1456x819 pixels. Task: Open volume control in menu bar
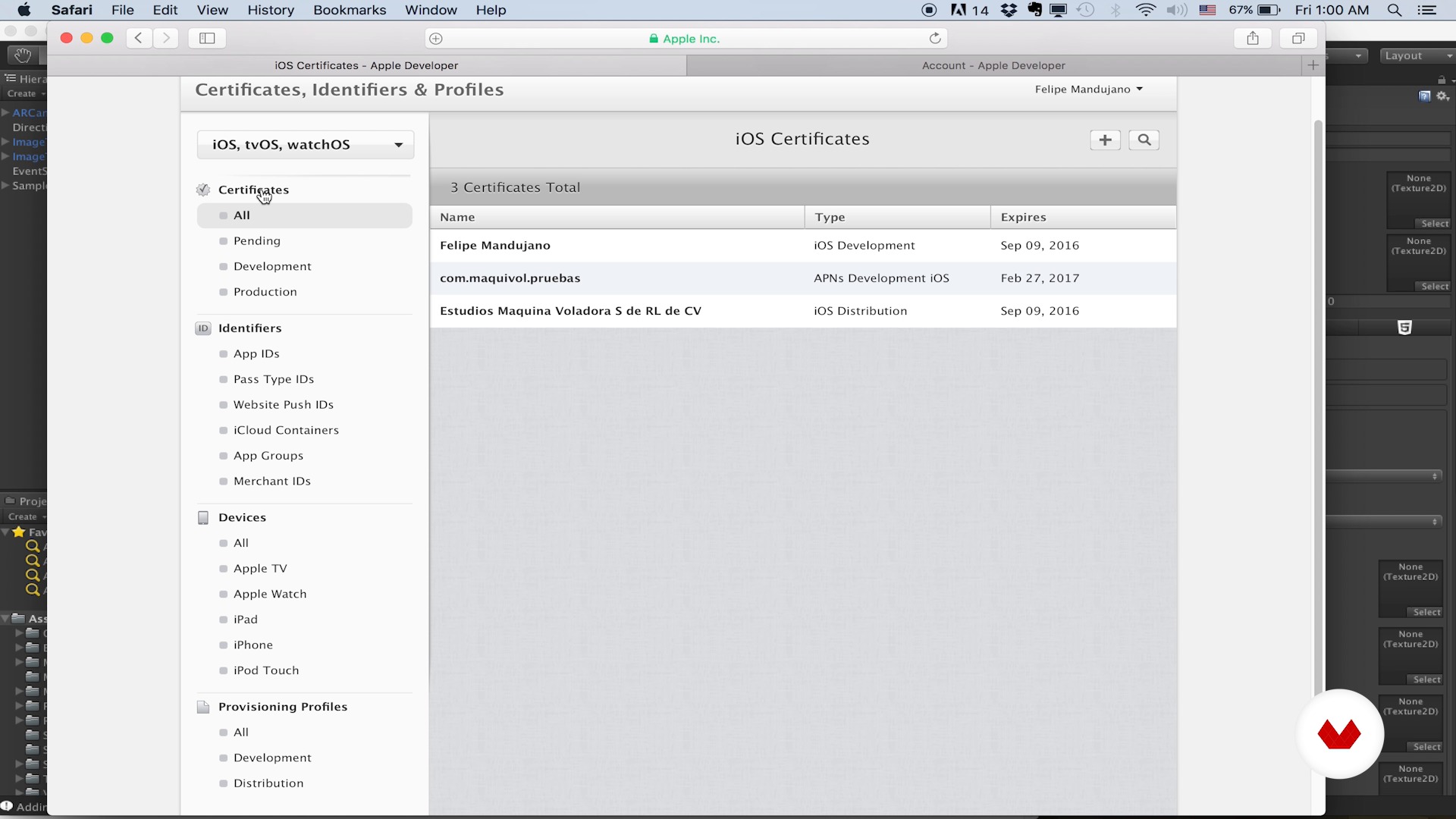click(x=1177, y=10)
